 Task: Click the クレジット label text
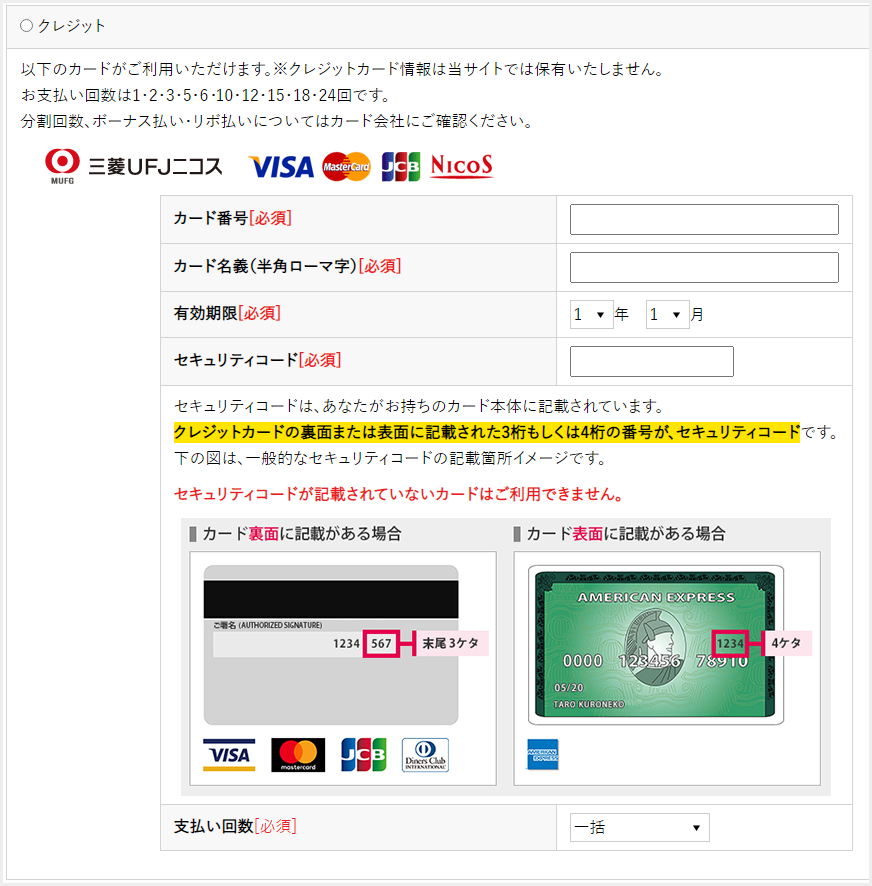[72, 26]
